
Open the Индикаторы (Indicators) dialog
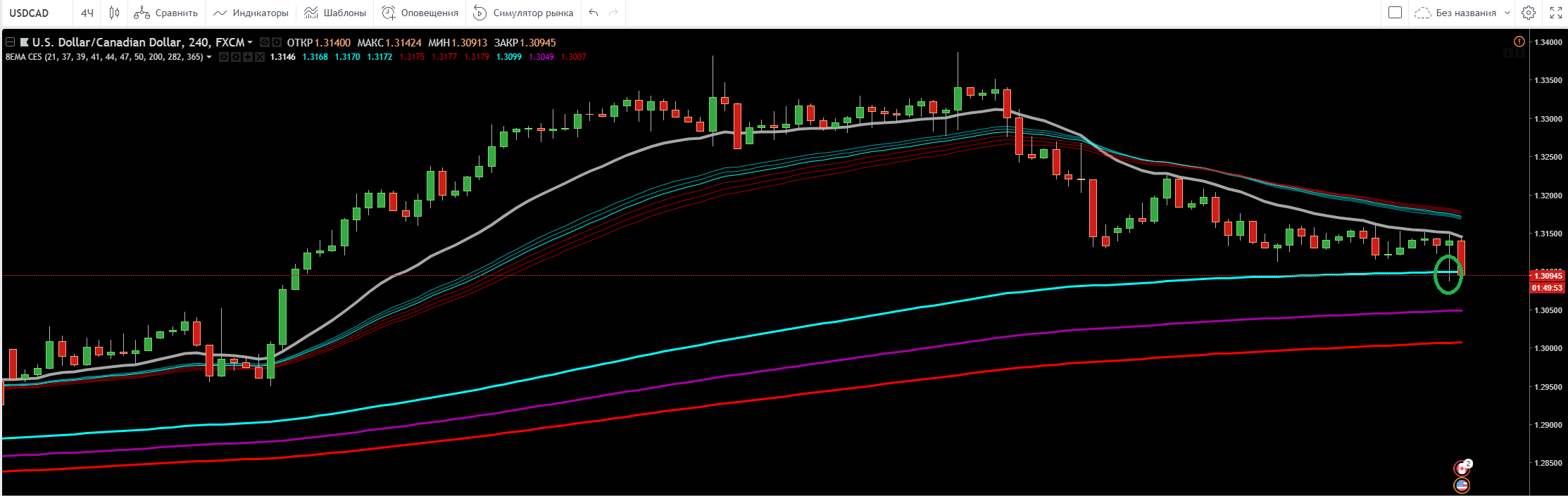[x=251, y=13]
